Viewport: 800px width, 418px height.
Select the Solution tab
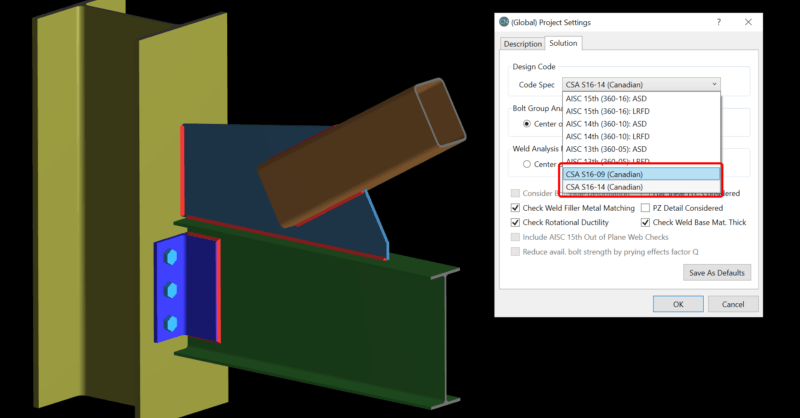pos(563,43)
